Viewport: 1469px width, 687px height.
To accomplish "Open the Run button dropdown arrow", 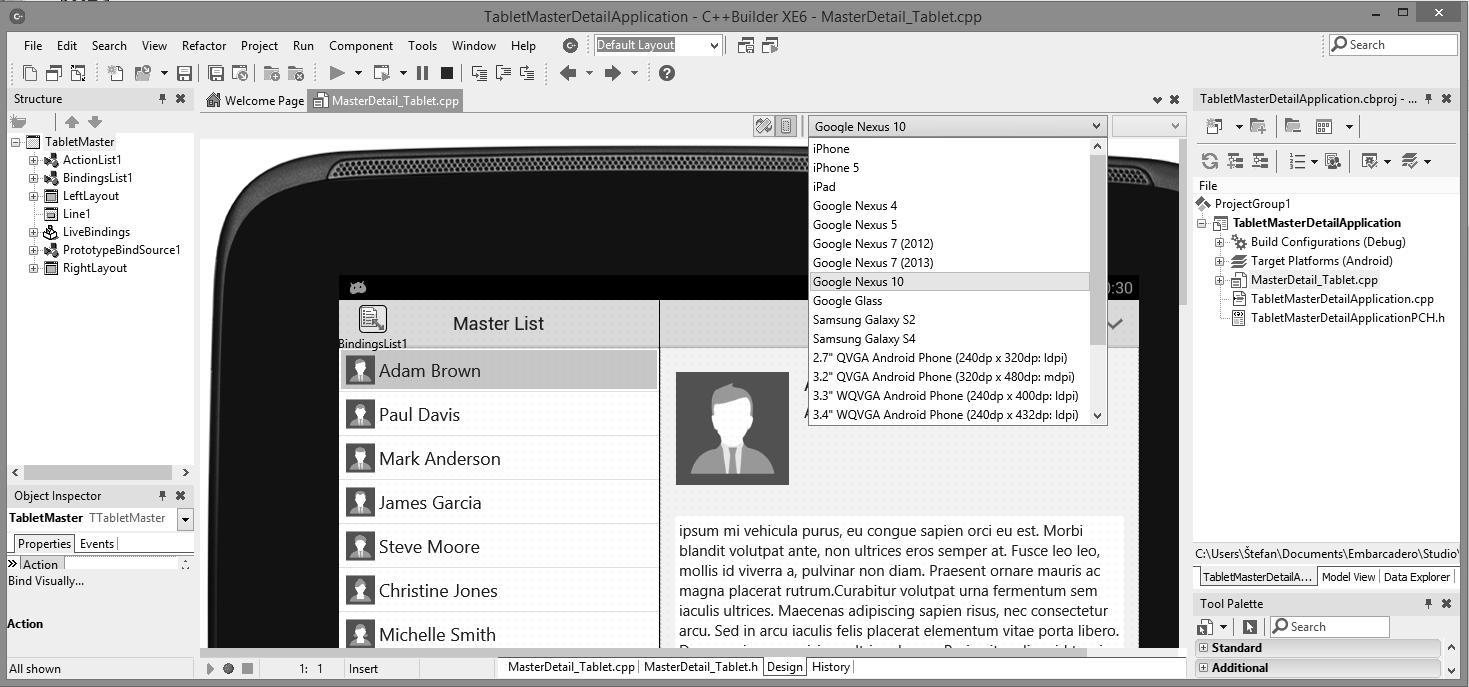I will tap(358, 73).
